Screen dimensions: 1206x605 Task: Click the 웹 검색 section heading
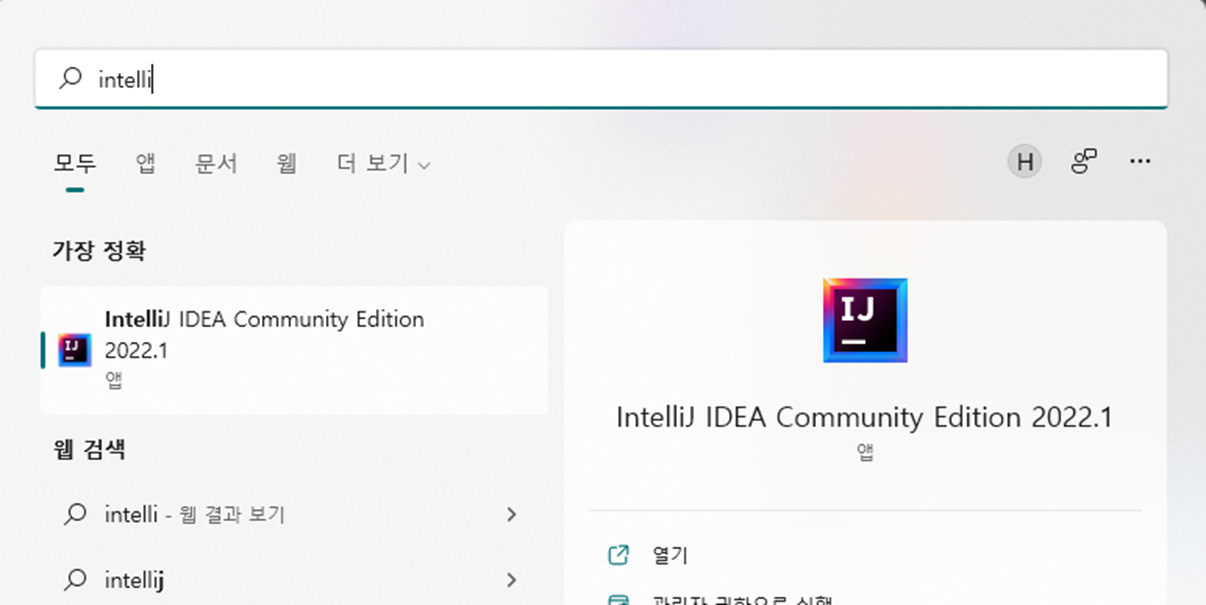coord(89,449)
